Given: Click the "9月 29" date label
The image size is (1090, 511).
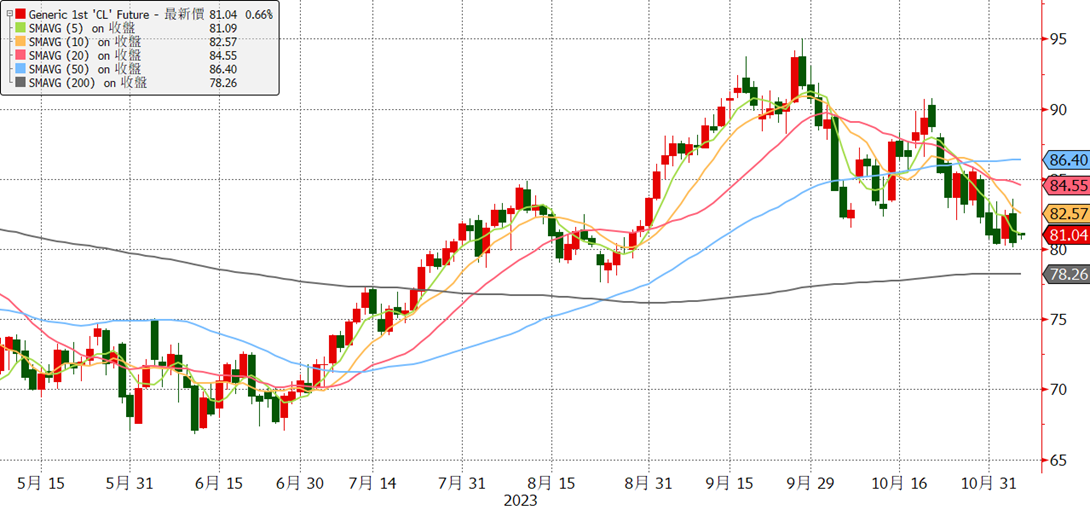Looking at the screenshot, I should point(810,482).
